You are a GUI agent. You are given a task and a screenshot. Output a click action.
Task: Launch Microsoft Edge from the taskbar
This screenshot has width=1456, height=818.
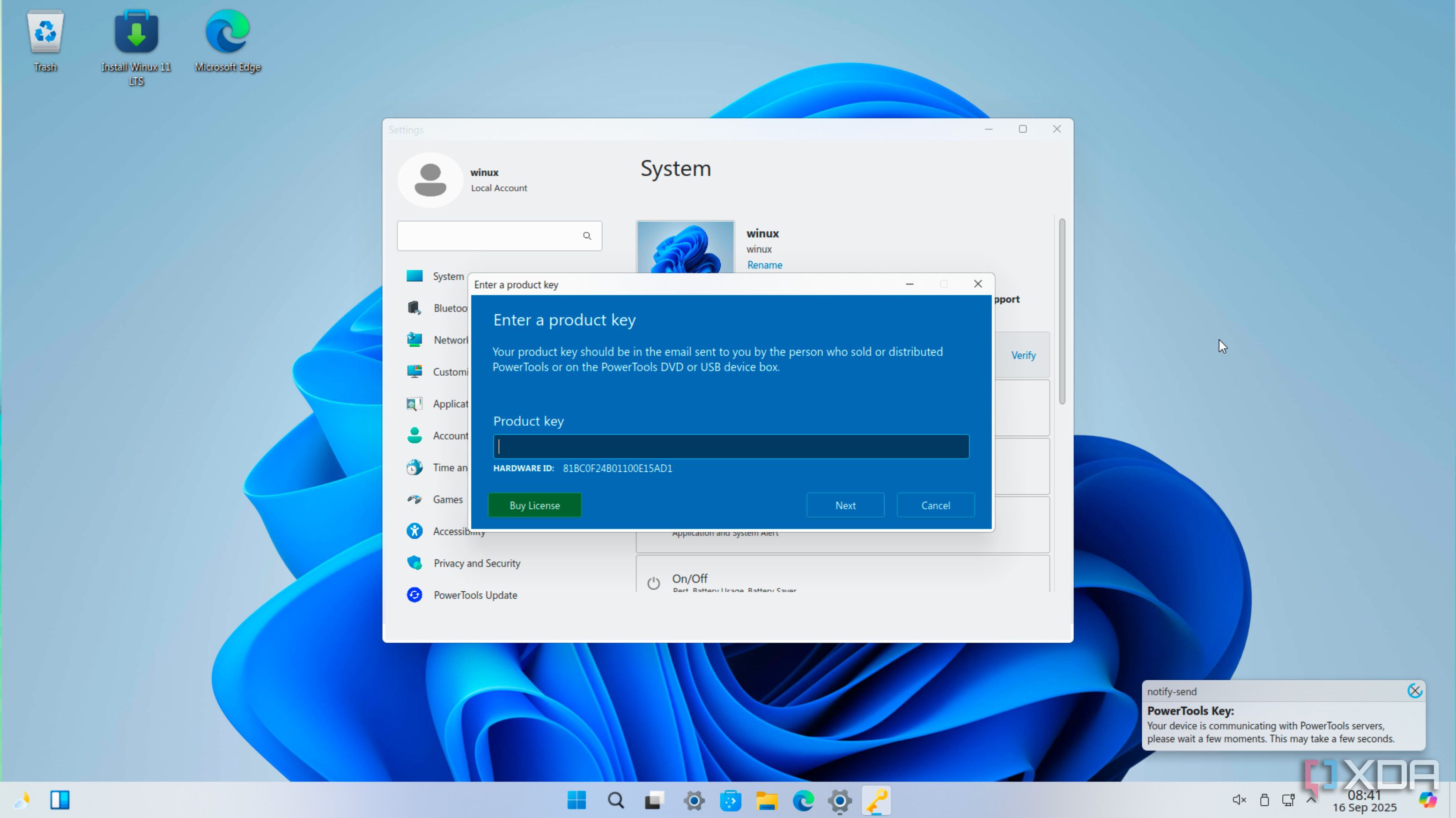tap(803, 800)
